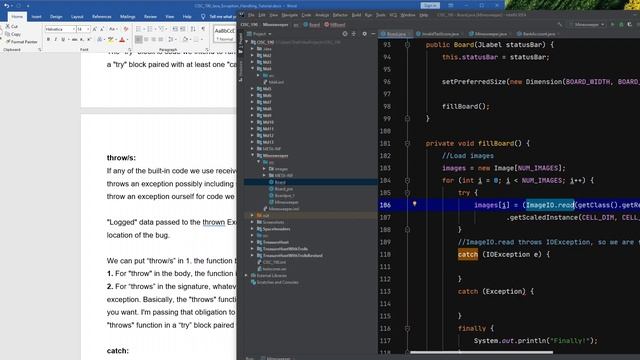Click the Debug bug icon in IntelliJ

[621, 24]
